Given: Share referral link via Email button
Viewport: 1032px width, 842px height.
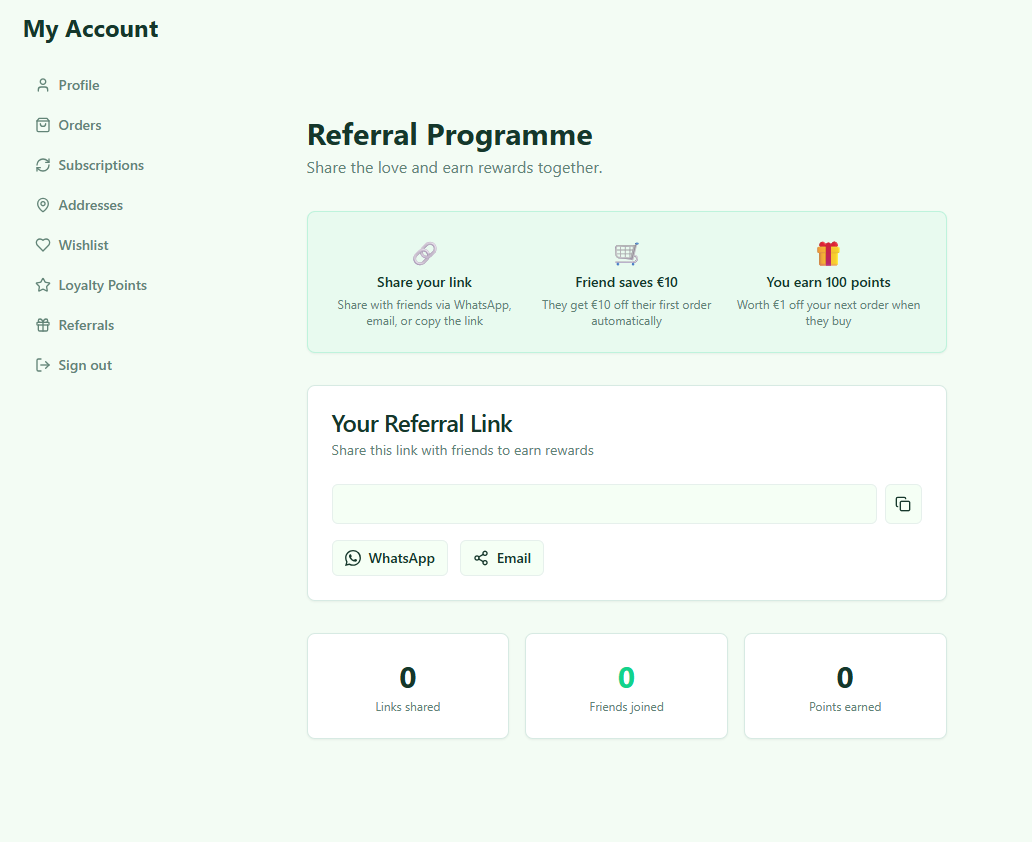Looking at the screenshot, I should tap(502, 558).
